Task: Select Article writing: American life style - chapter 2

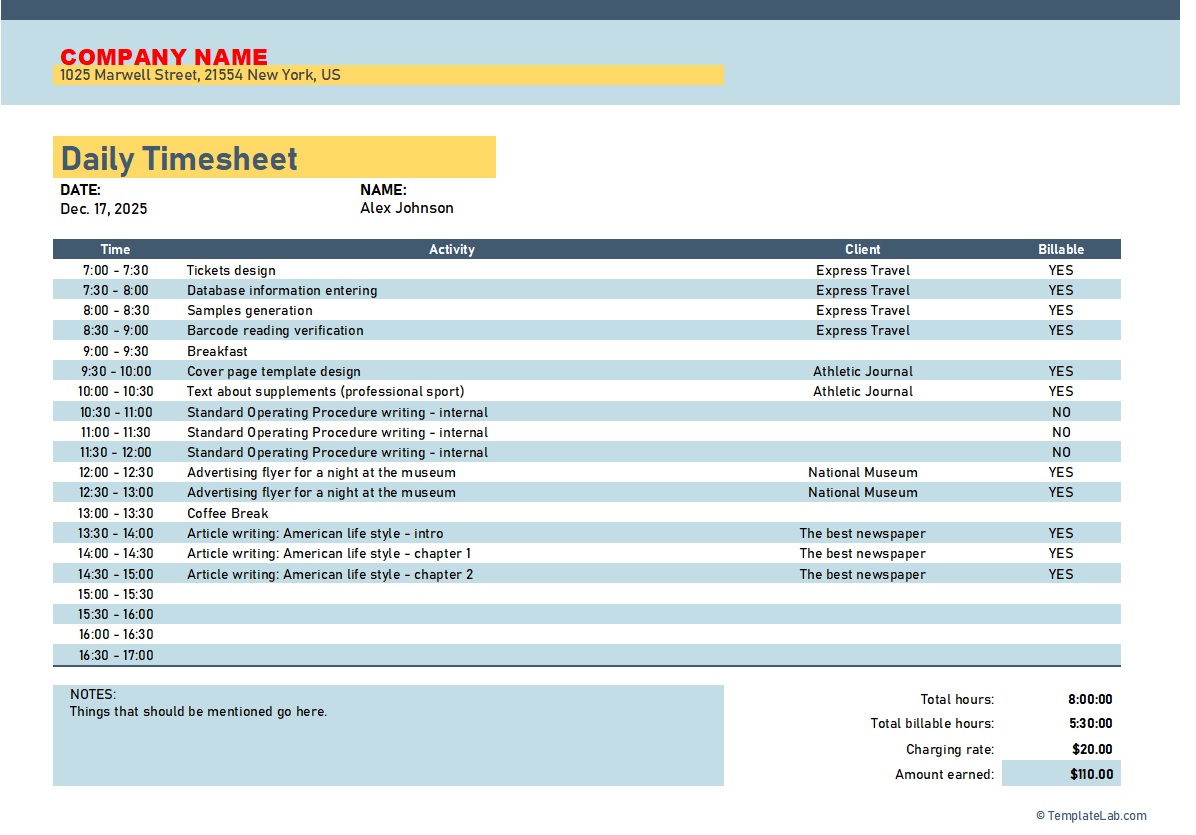Action: 330,574
